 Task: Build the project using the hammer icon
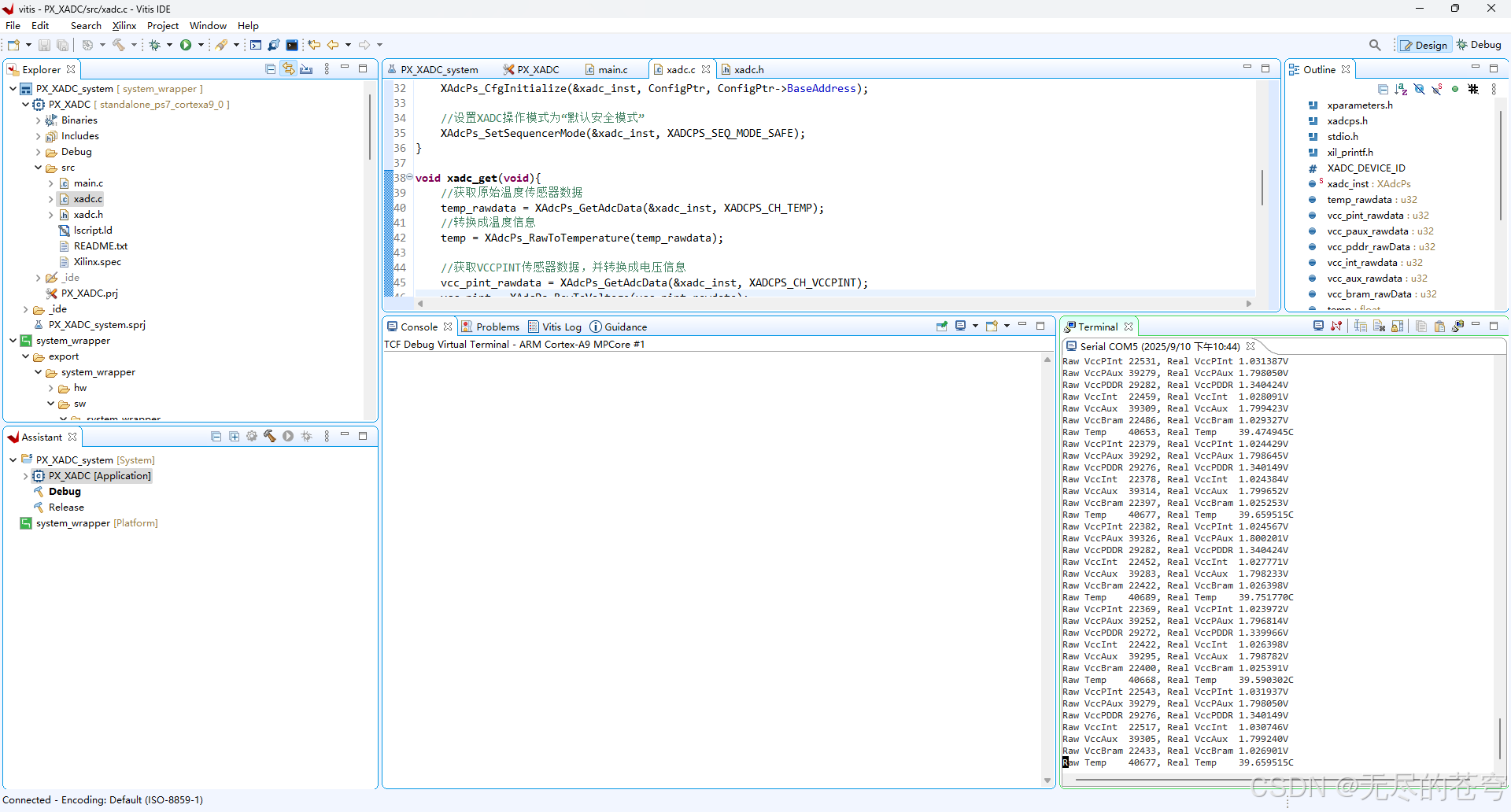118,45
